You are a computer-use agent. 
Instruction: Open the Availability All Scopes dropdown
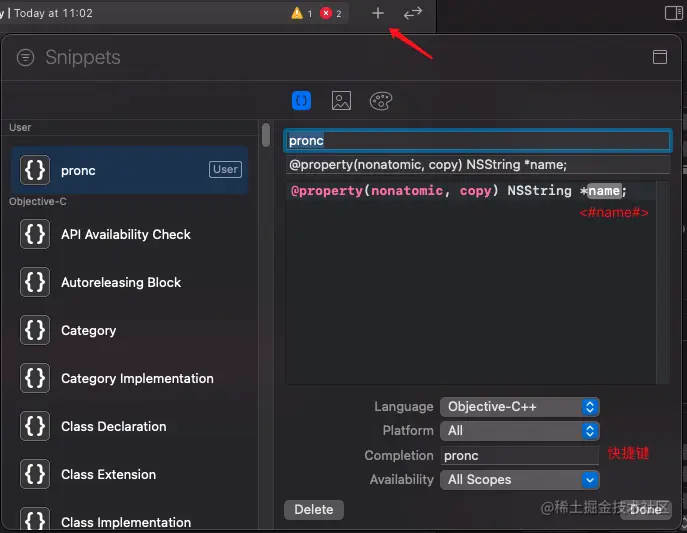pos(520,480)
